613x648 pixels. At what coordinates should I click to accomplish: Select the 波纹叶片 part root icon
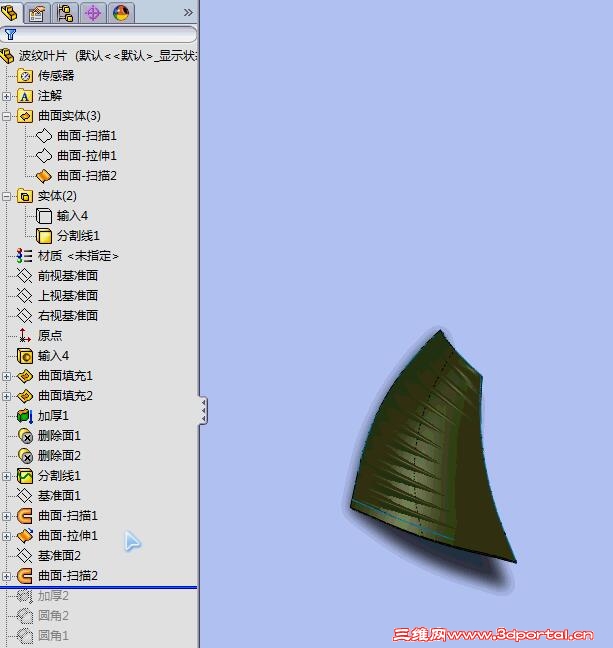pyautogui.click(x=7, y=55)
